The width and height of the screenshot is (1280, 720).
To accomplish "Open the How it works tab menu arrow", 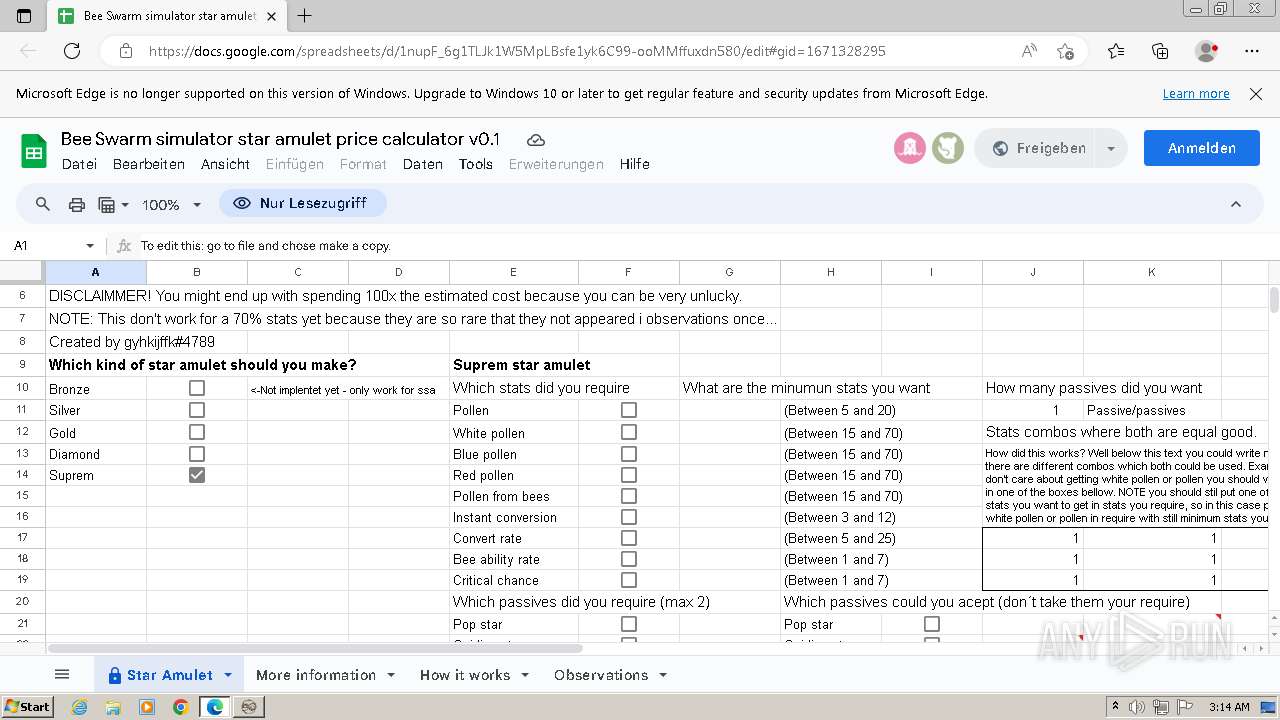I will tap(525, 675).
